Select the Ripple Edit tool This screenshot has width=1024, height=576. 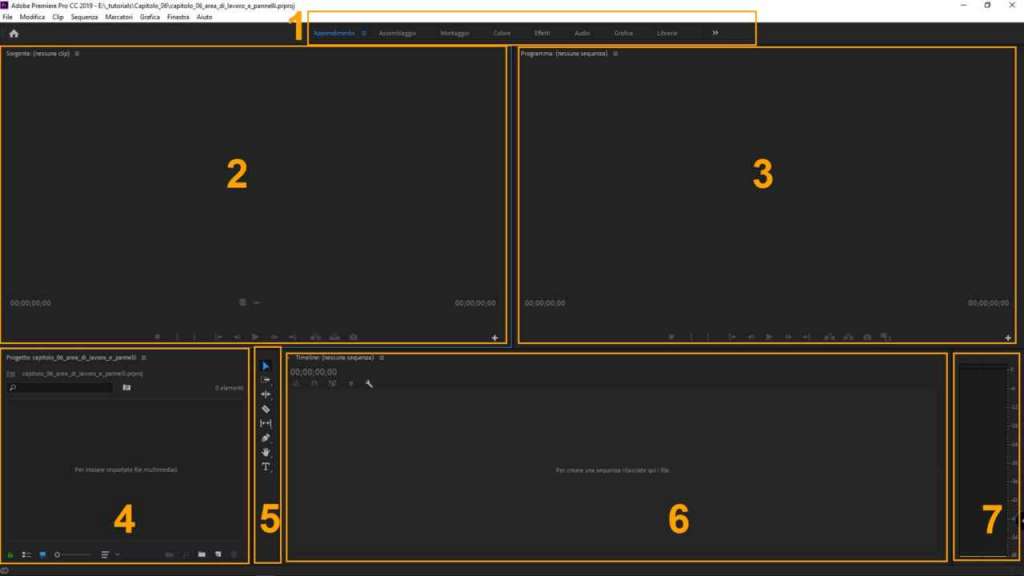[266, 395]
